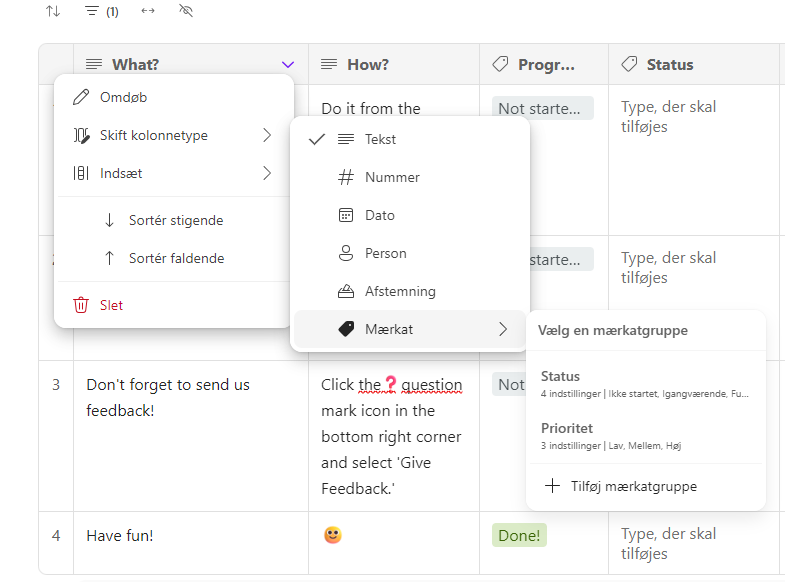Click the plus icon for Tilføj mærkatgruppe
The height and width of the screenshot is (582, 785).
[x=552, y=486]
